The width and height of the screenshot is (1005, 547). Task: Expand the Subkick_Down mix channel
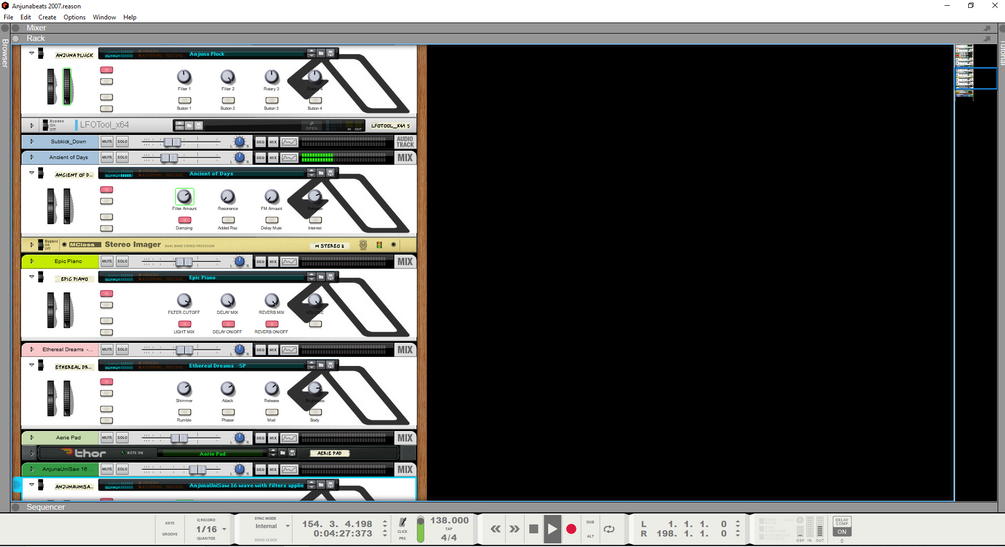click(x=31, y=141)
